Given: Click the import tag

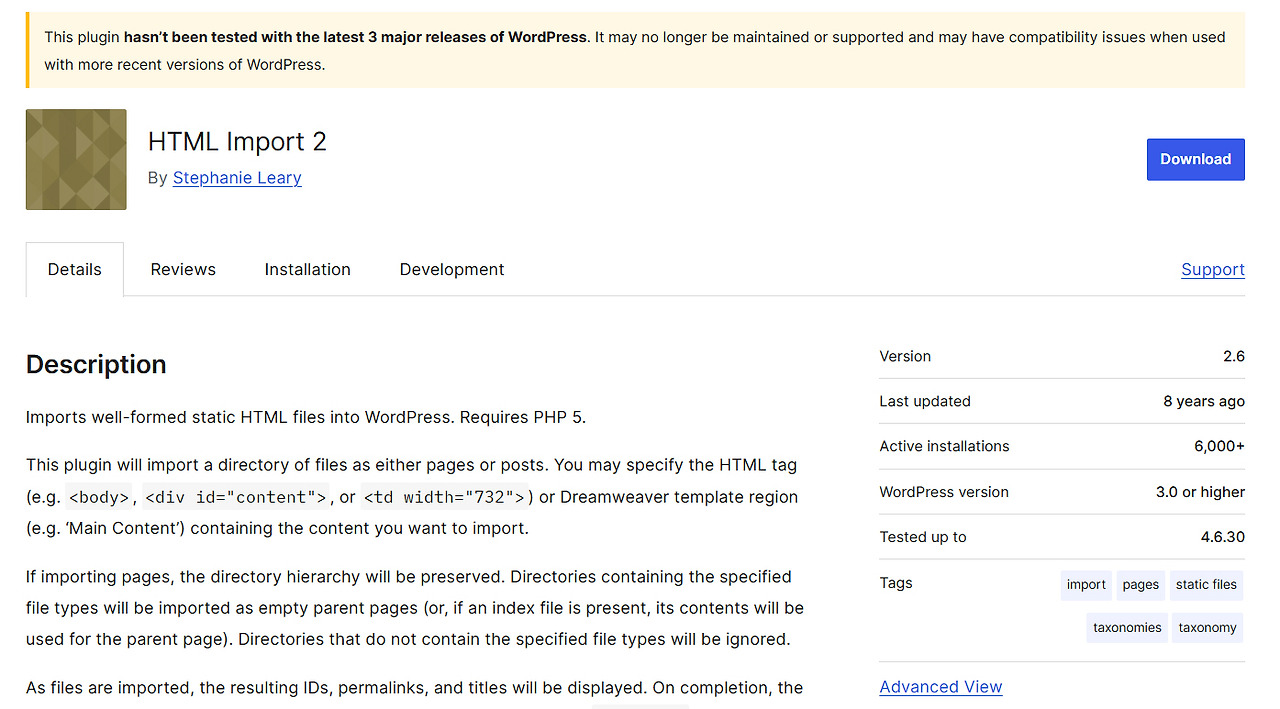Looking at the screenshot, I should (1086, 585).
